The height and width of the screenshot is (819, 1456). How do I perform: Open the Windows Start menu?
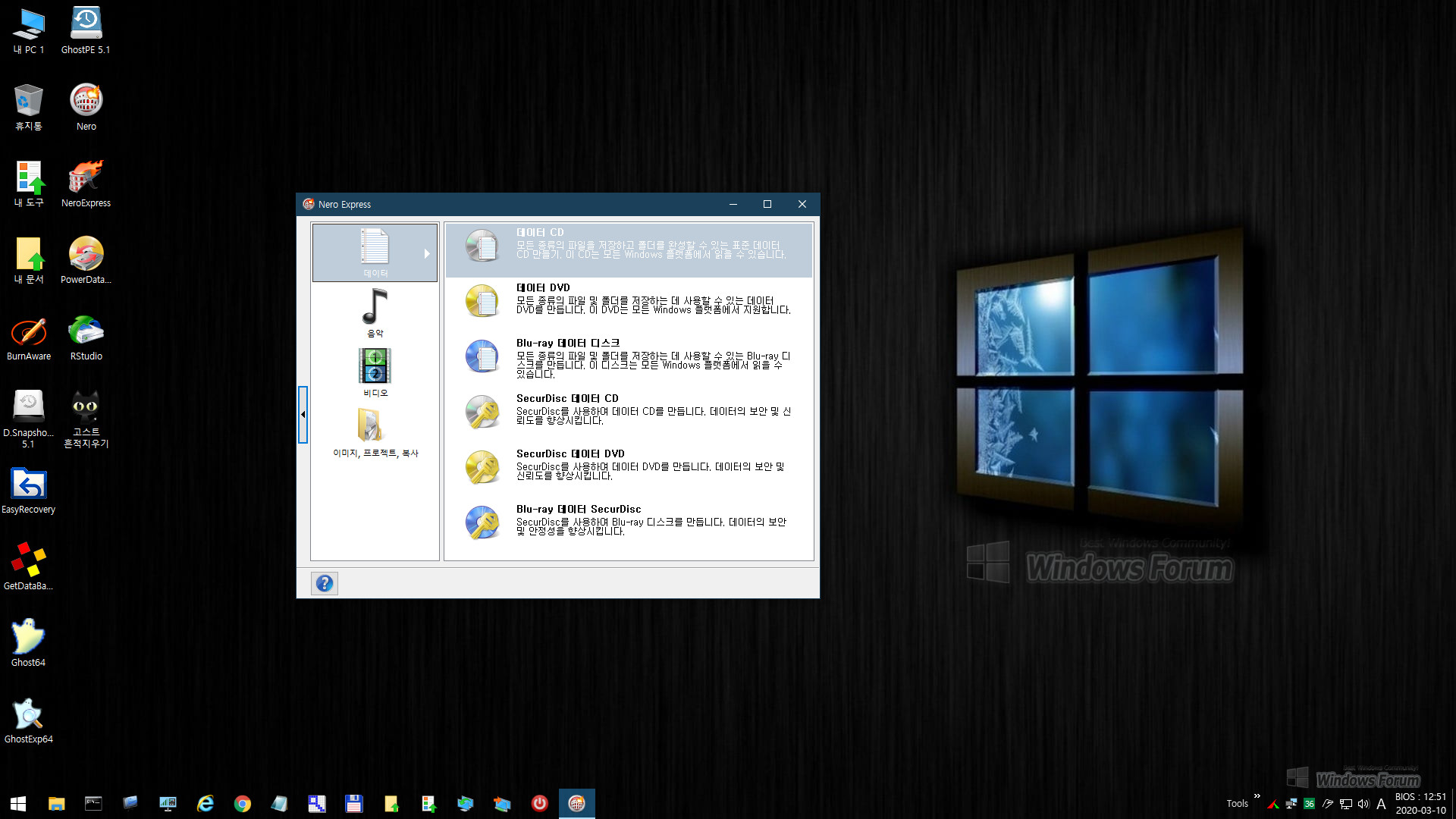coord(18,804)
